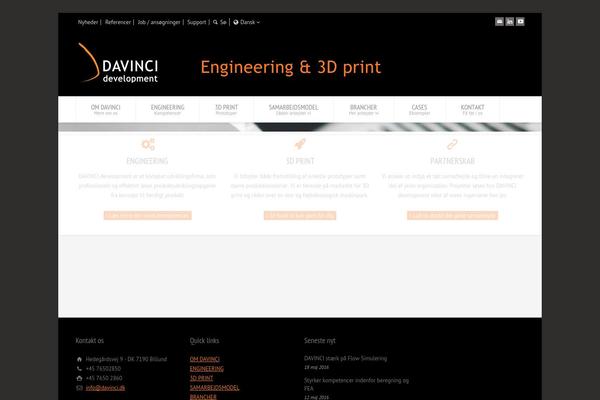The image size is (600, 400).
Task: Open the Referencer link
Action: (118, 22)
